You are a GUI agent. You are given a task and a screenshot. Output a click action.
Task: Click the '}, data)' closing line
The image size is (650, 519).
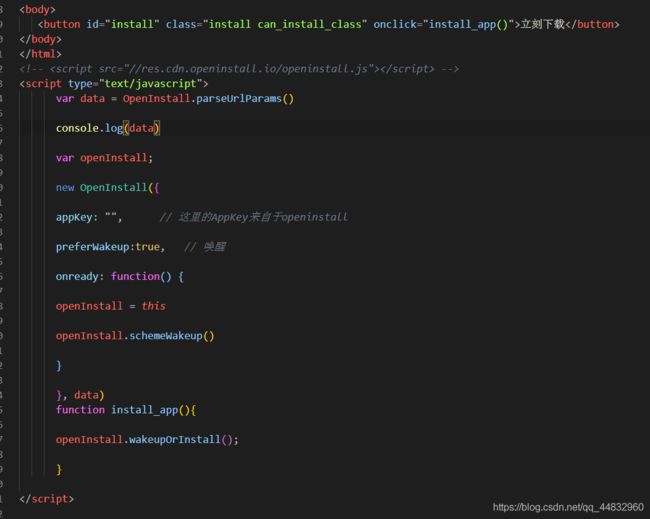click(x=80, y=395)
